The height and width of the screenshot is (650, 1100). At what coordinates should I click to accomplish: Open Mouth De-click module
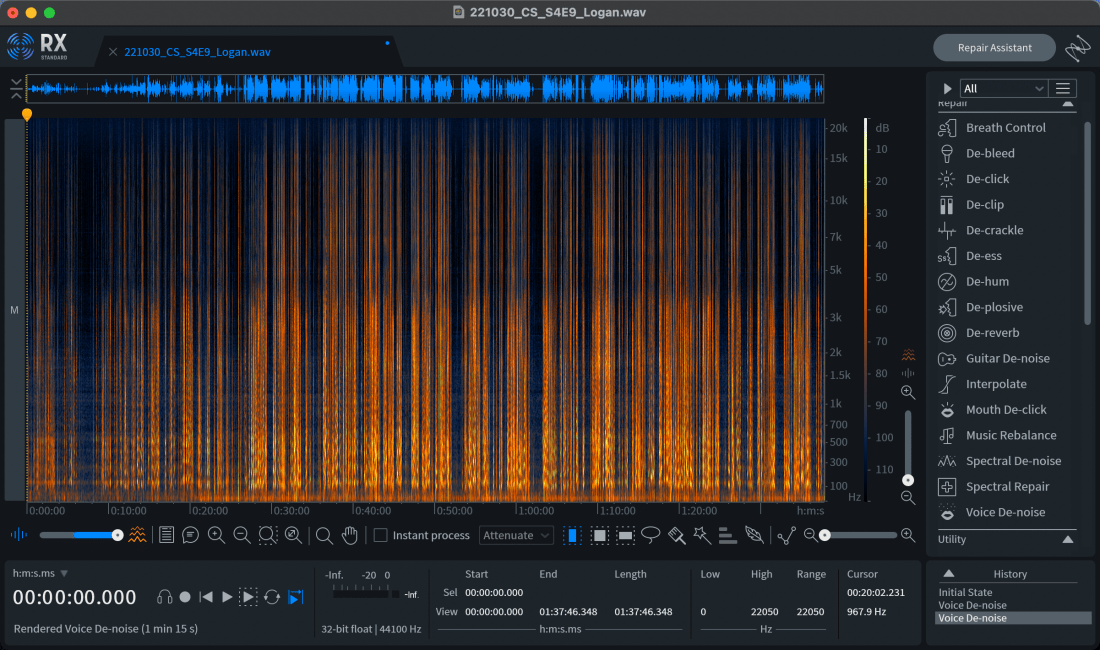point(1005,410)
